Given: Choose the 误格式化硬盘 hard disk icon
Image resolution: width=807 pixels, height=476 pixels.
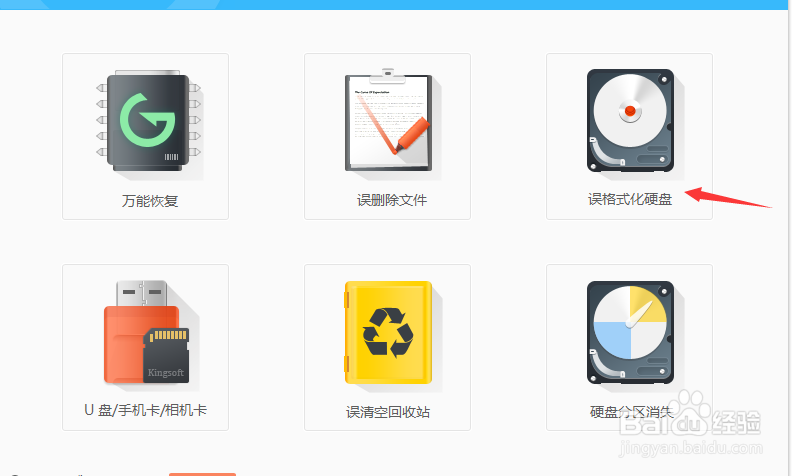Looking at the screenshot, I should pyautogui.click(x=630, y=120).
